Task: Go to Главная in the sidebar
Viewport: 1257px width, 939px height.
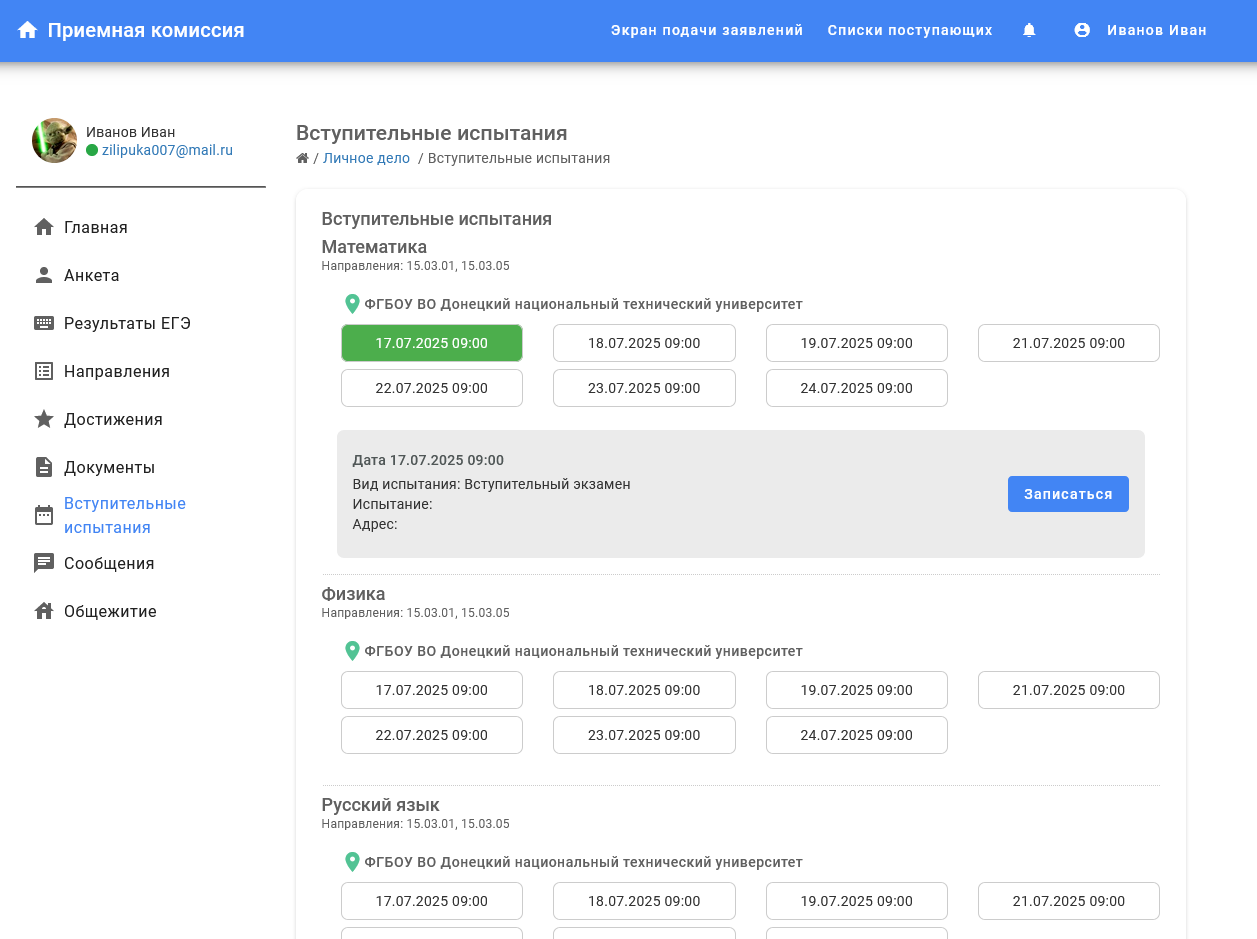Action: [x=96, y=227]
